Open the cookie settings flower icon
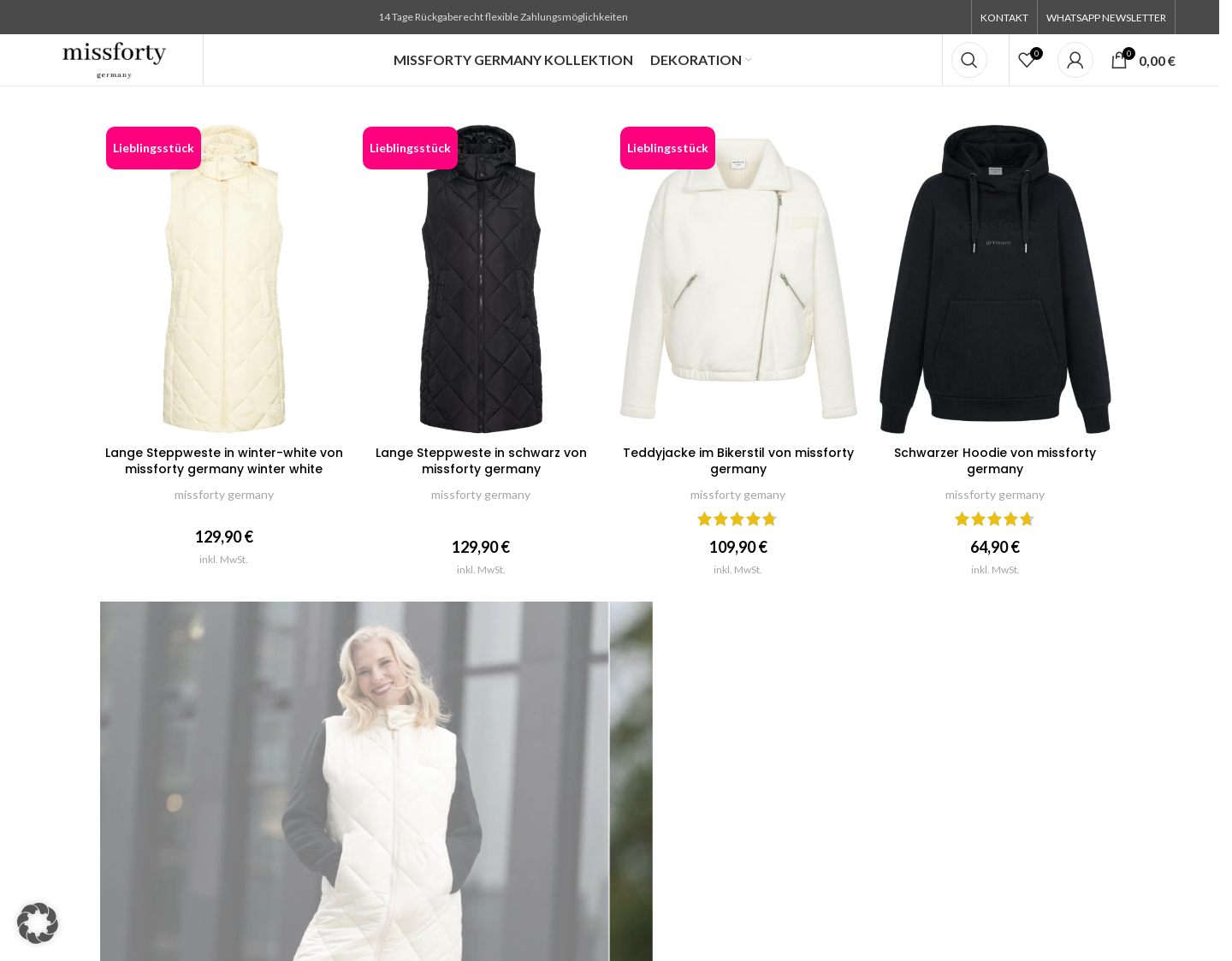 click(x=38, y=923)
